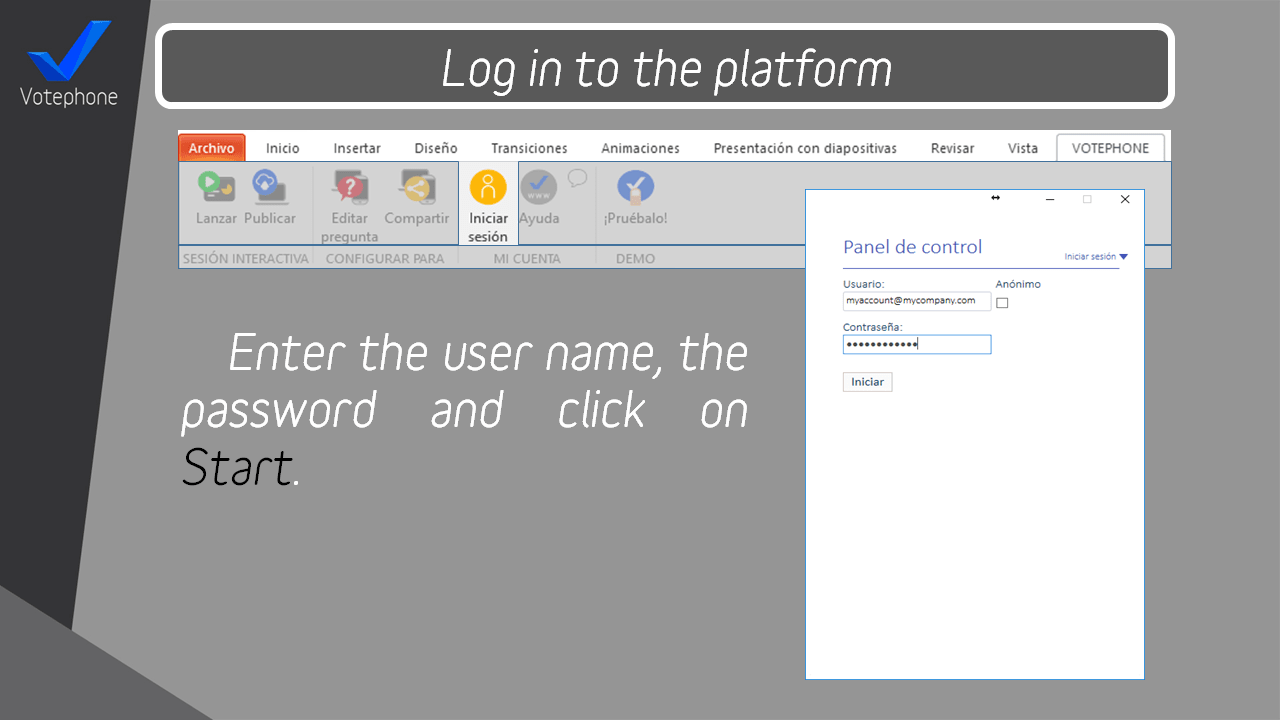Click the Usuario email field
The height and width of the screenshot is (720, 1280).
click(x=917, y=301)
